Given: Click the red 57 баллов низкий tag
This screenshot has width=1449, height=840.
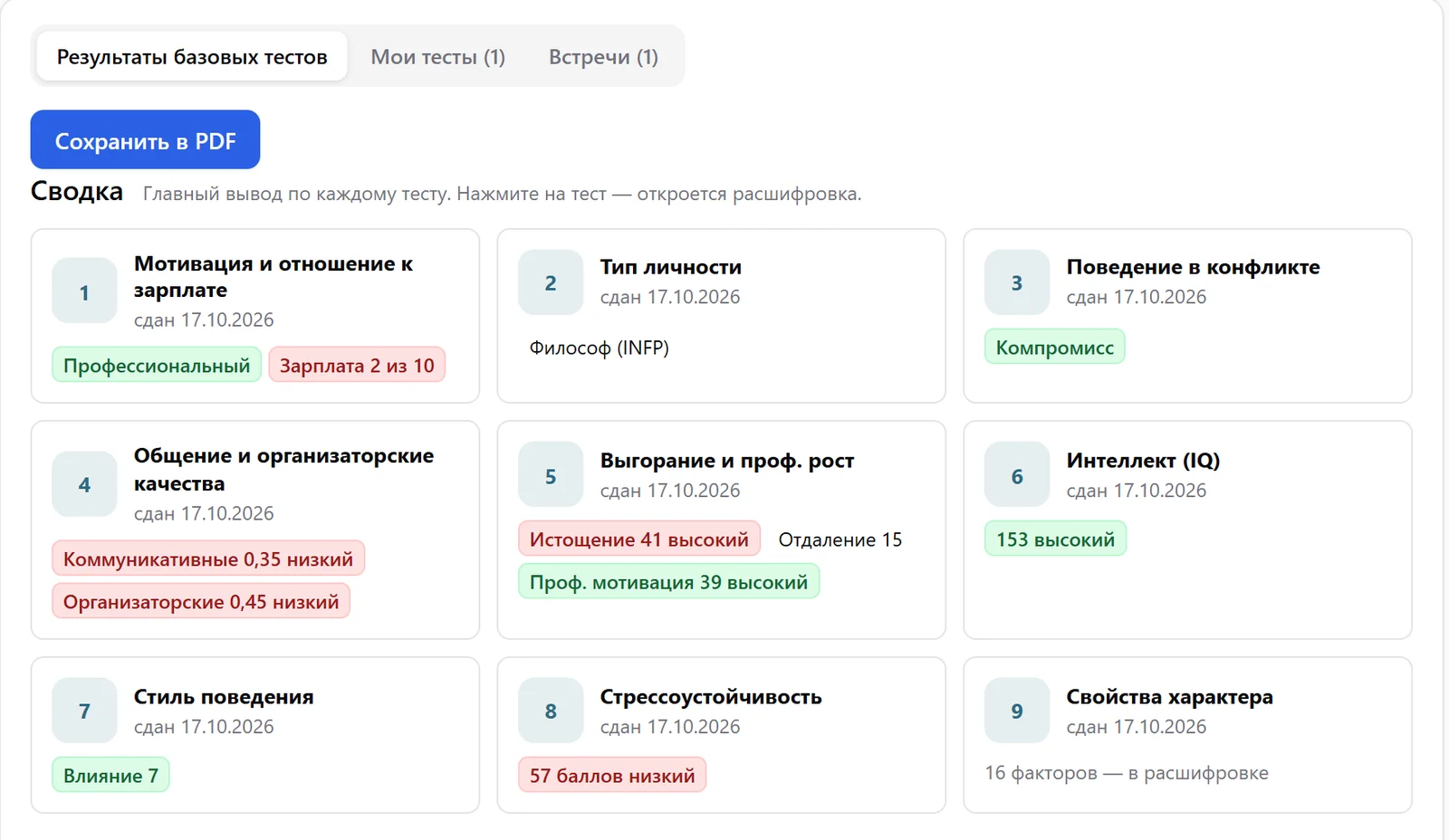Looking at the screenshot, I should pyautogui.click(x=612, y=775).
